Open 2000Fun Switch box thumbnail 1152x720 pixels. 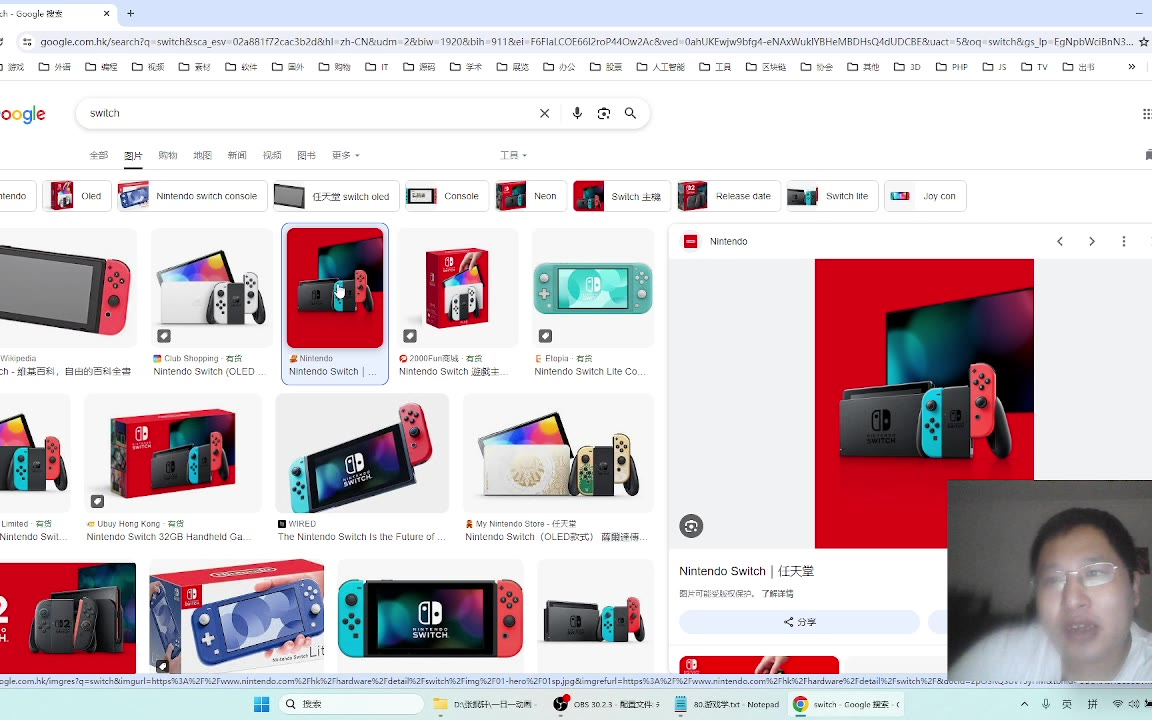click(457, 288)
